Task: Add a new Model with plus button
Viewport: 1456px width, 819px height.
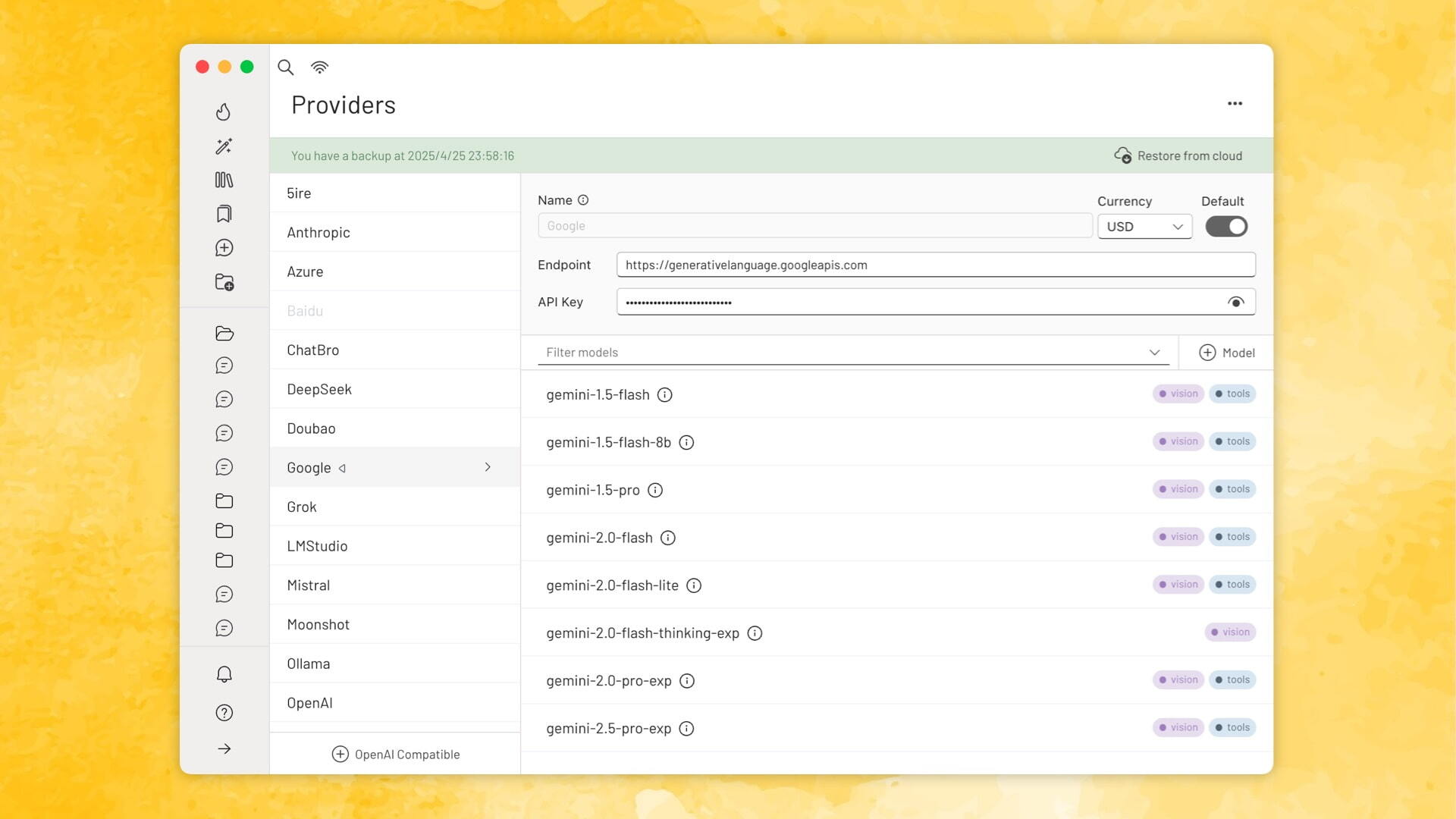Action: point(1226,353)
